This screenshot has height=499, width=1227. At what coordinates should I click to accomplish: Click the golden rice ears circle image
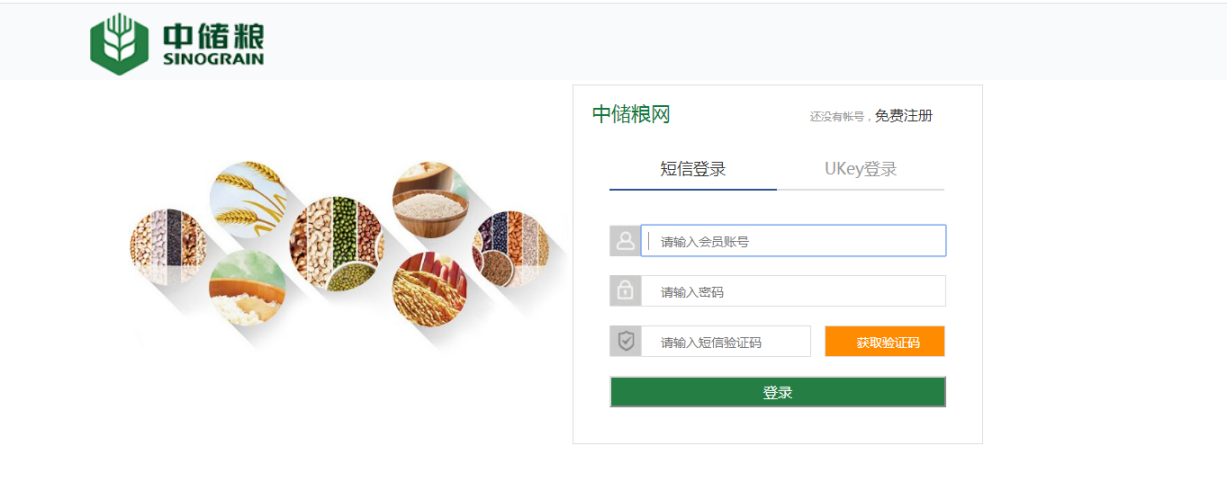coord(431,289)
